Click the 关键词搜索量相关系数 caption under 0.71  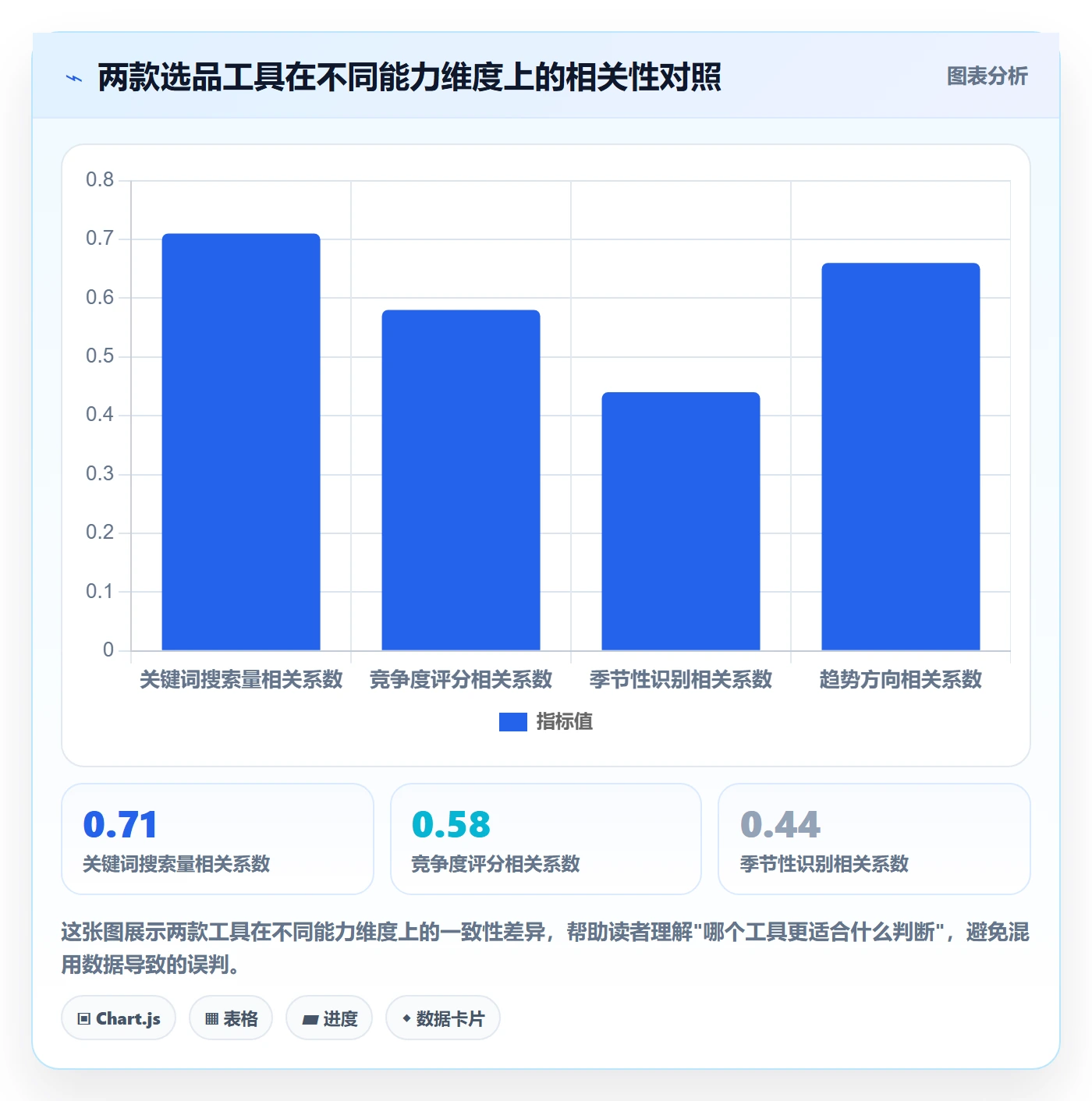point(176,864)
